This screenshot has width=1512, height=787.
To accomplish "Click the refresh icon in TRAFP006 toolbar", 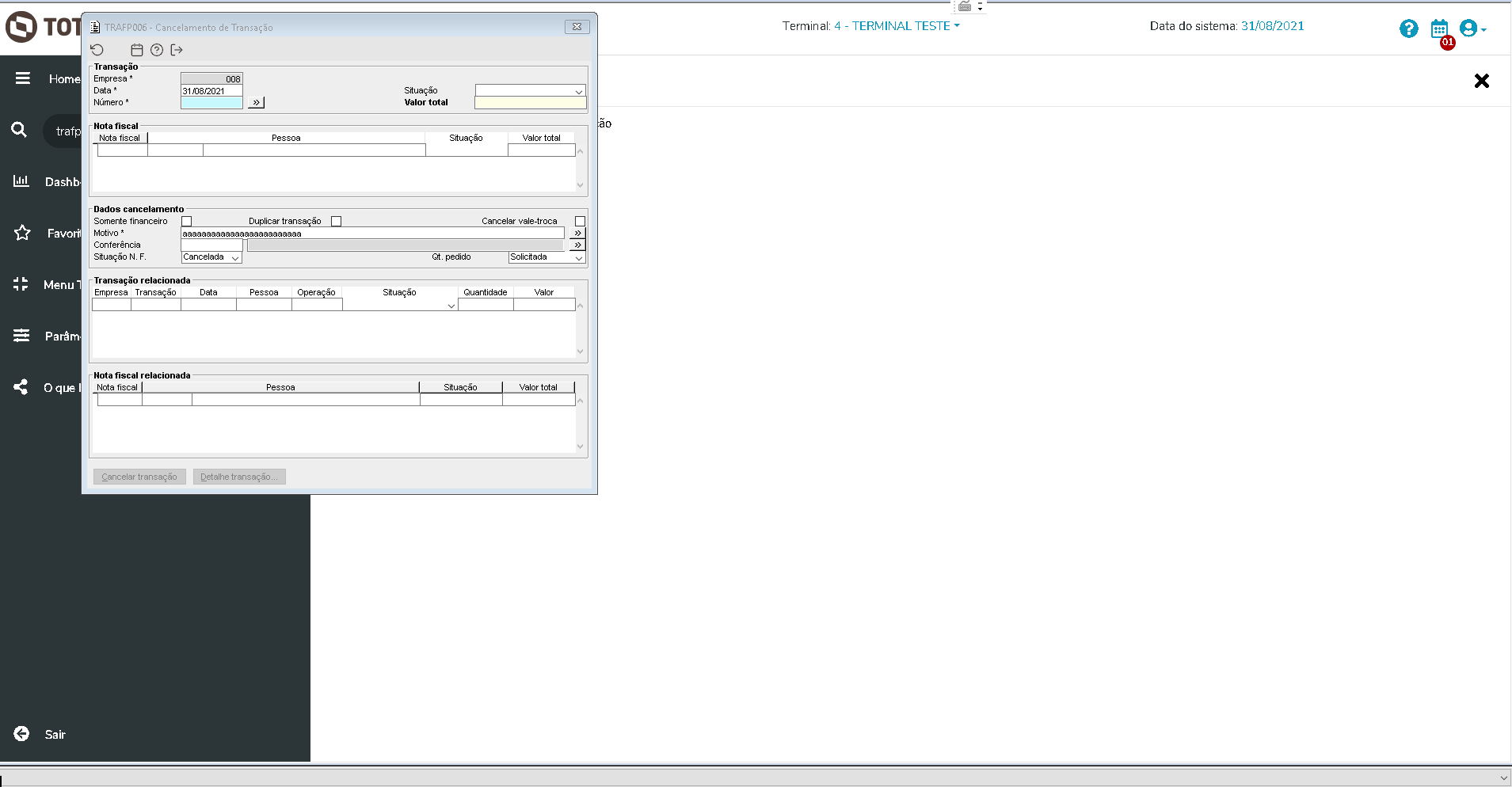I will tap(97, 50).
